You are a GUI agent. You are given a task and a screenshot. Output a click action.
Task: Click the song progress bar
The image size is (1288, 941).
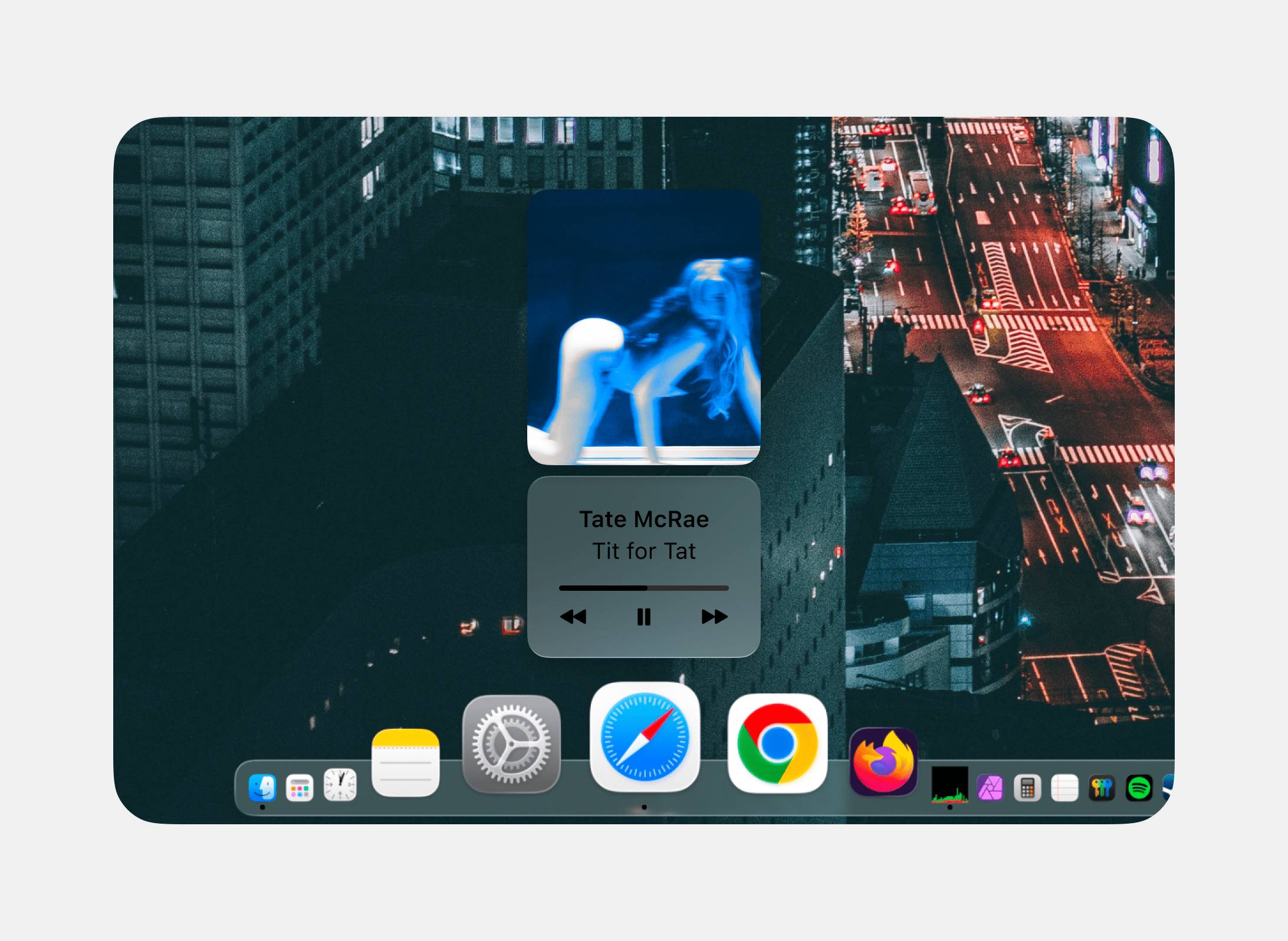pyautogui.click(x=643, y=588)
